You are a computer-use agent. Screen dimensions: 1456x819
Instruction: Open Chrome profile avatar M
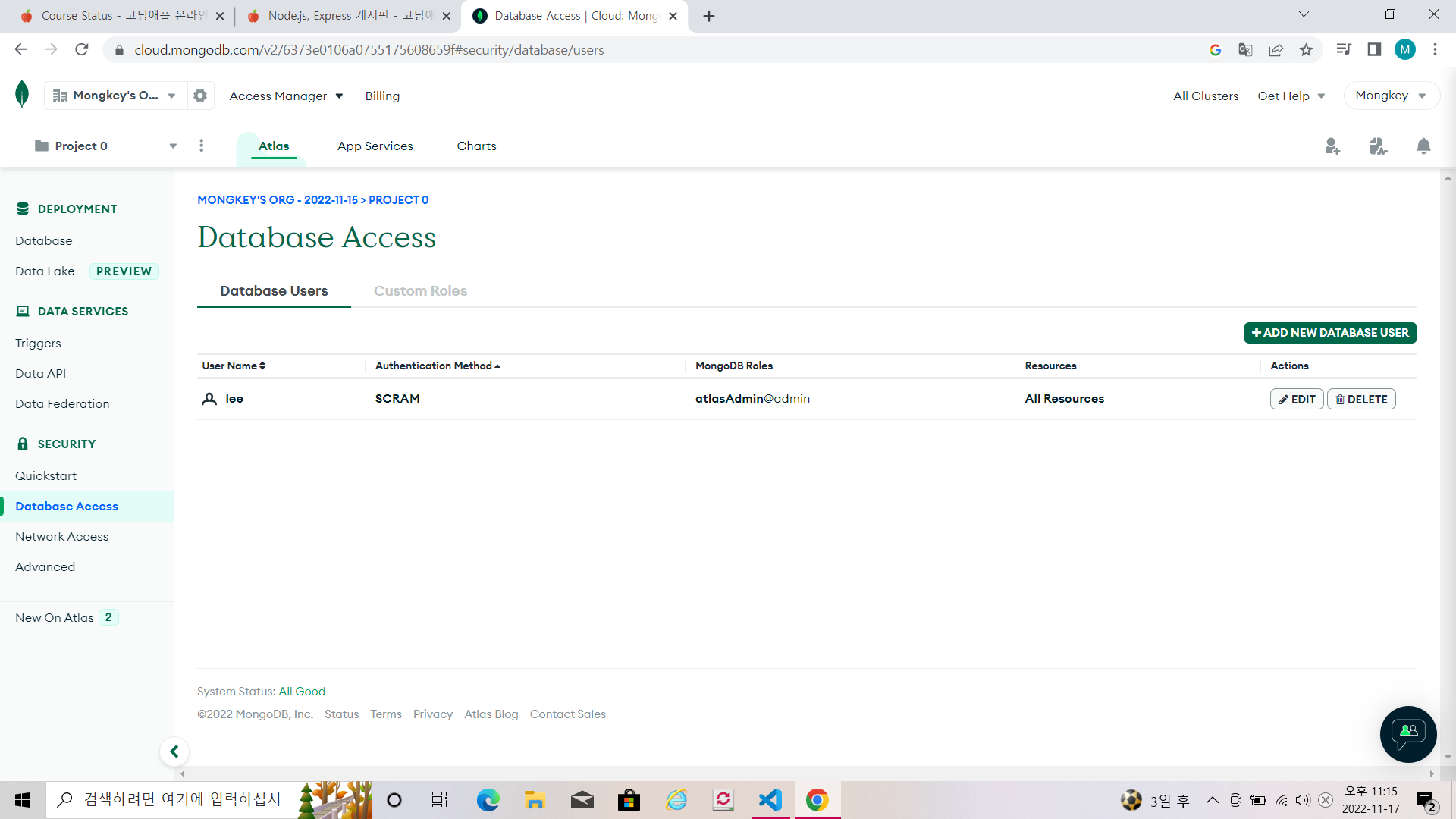pos(1405,50)
